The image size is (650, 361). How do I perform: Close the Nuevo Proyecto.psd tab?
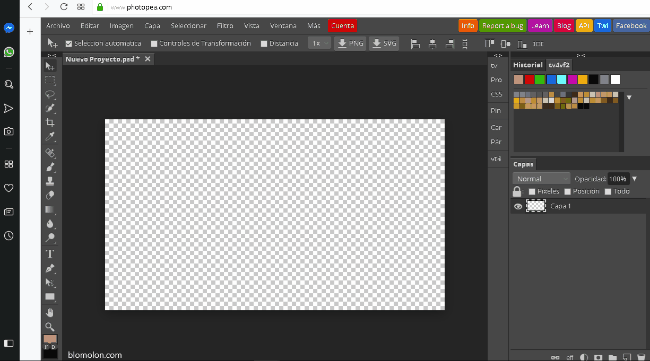tap(147, 59)
